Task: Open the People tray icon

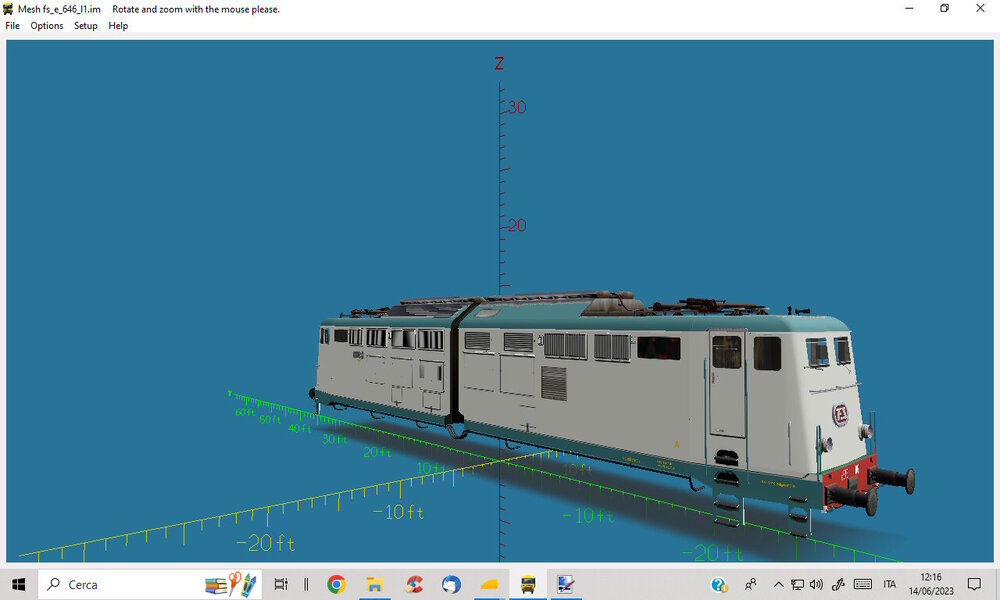Action: click(x=751, y=584)
